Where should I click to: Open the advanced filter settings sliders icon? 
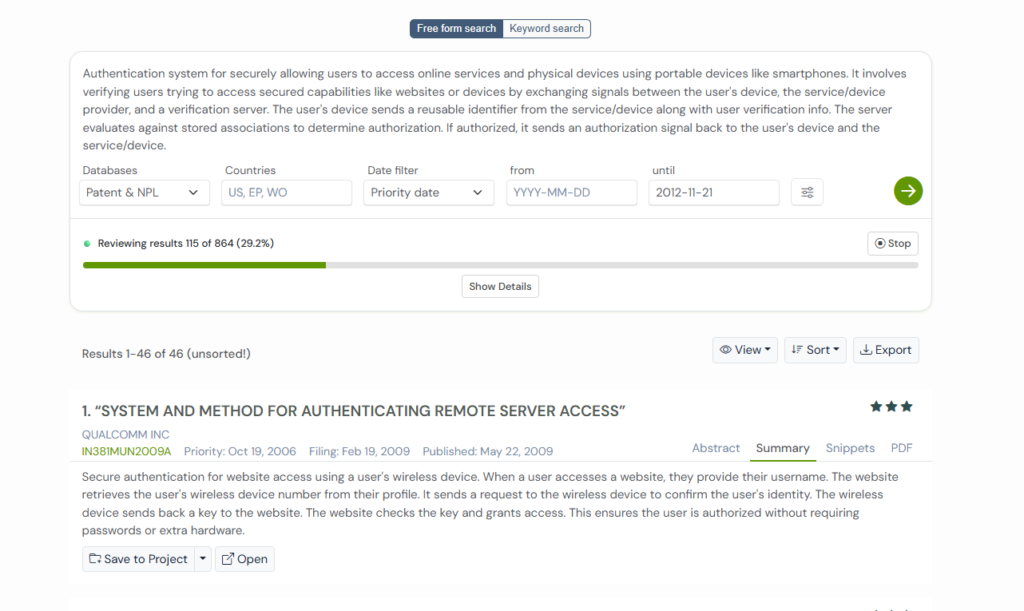[807, 192]
